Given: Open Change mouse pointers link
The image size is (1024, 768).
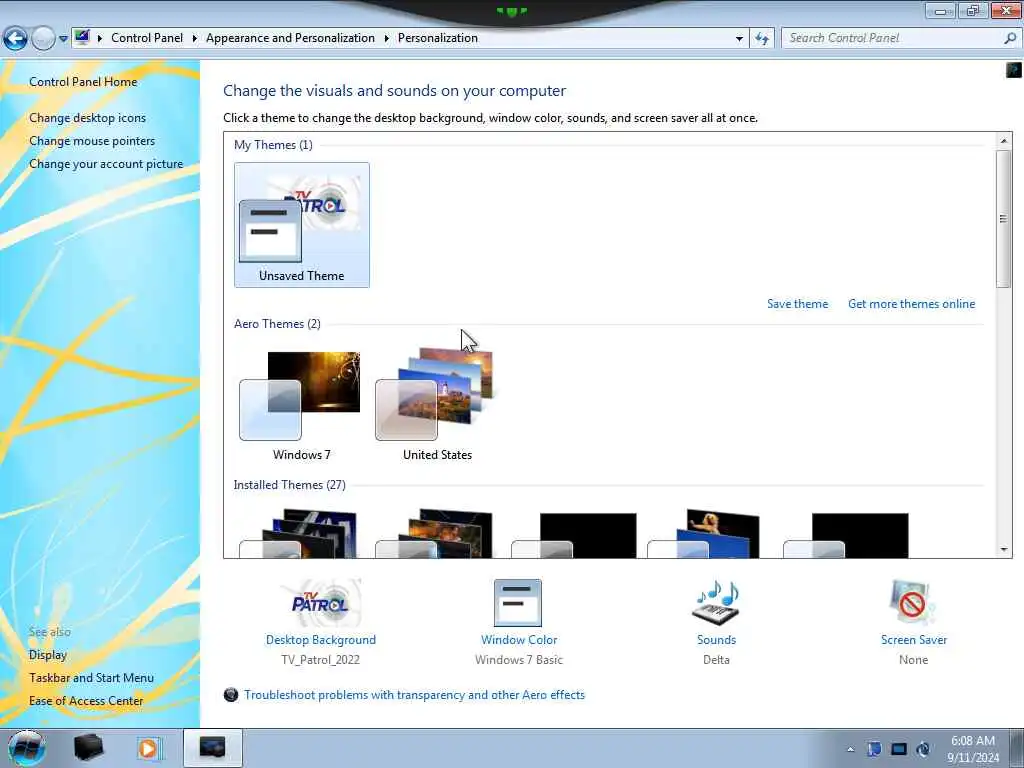Looking at the screenshot, I should (92, 141).
